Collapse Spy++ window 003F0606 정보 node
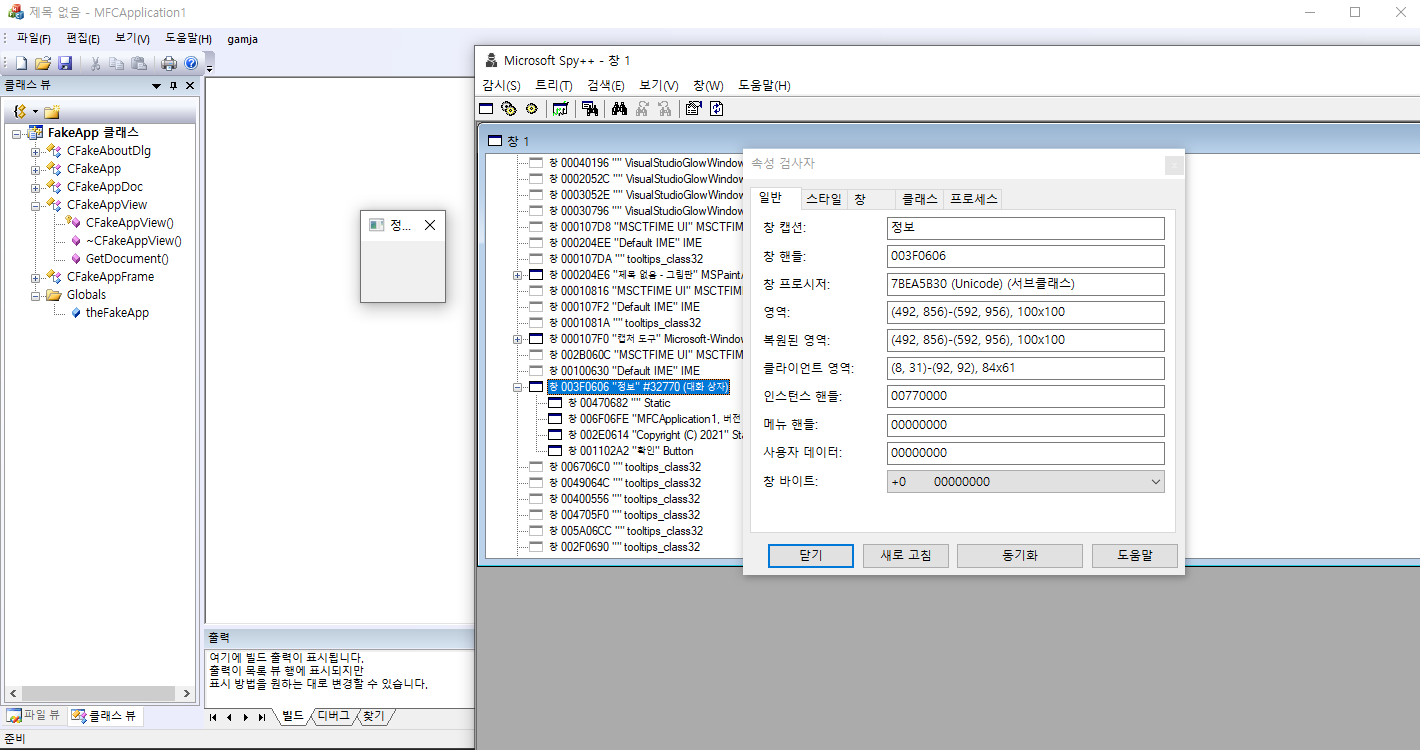The height and width of the screenshot is (750, 1420). (x=517, y=387)
